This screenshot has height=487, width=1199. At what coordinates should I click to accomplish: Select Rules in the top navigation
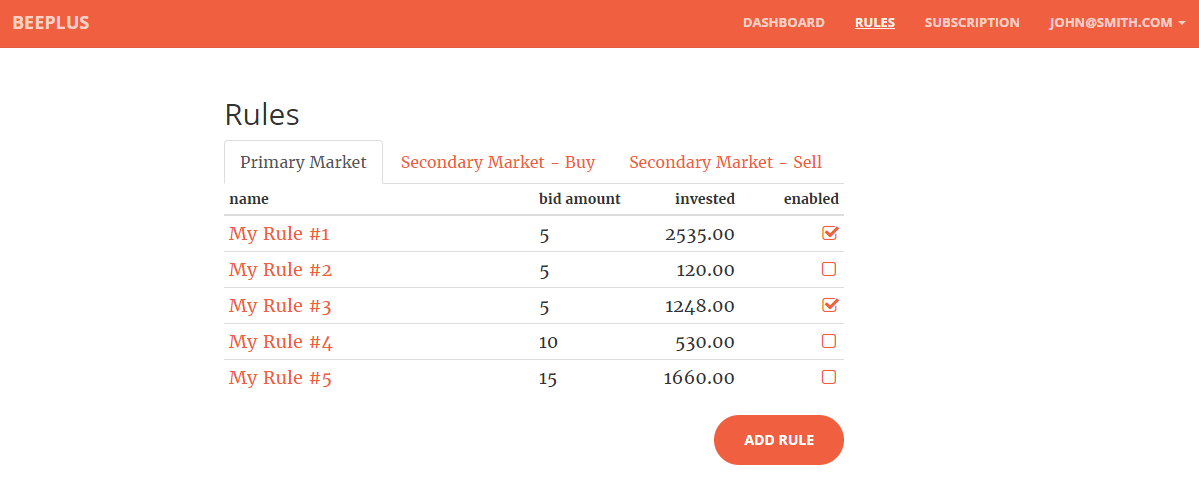point(874,23)
